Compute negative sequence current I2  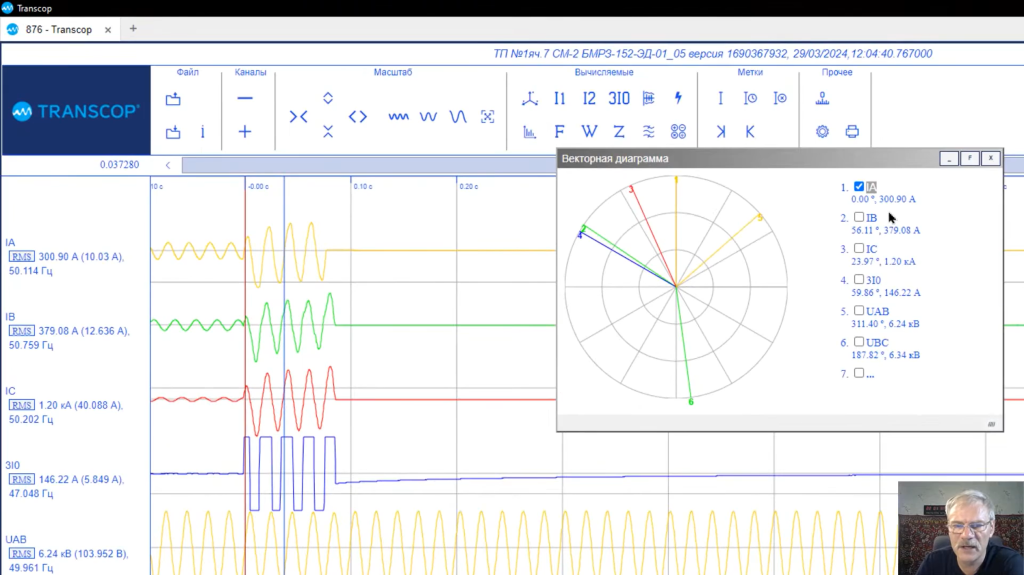point(589,99)
